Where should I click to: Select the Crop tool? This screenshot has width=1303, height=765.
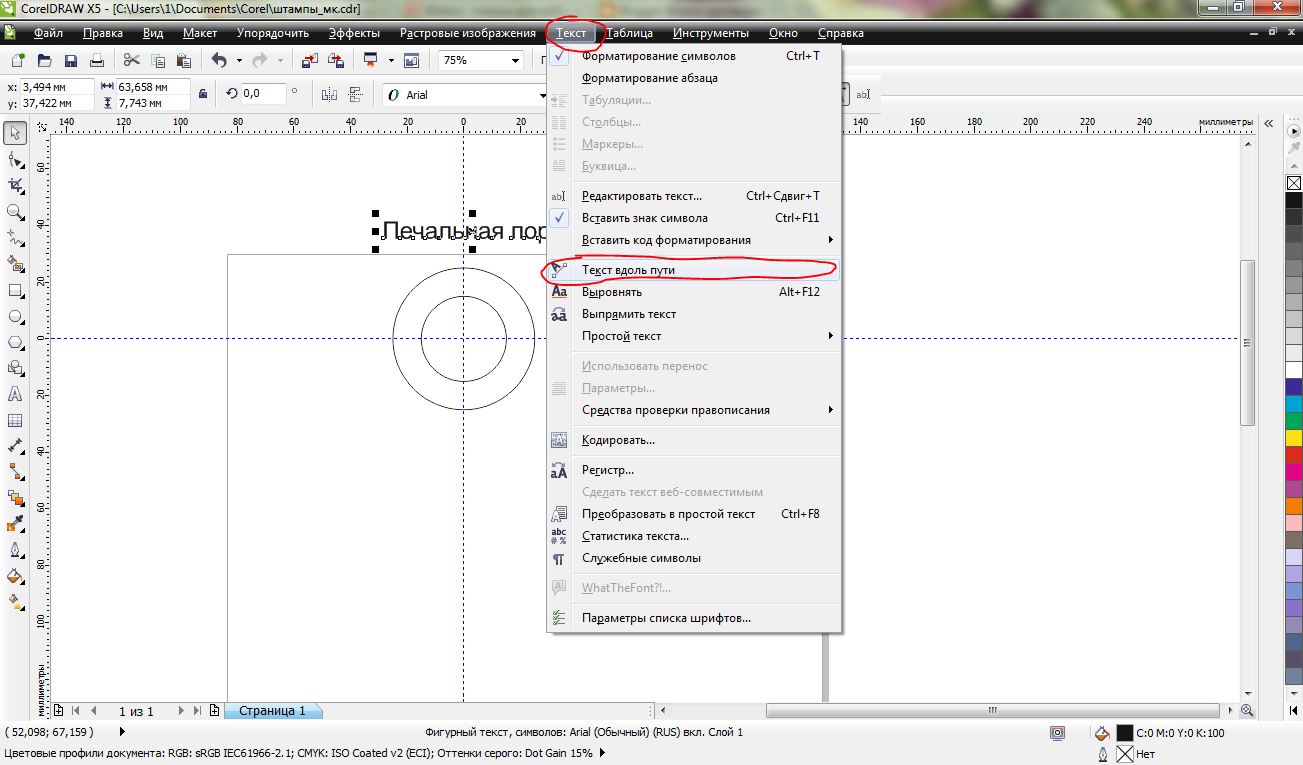click(15, 185)
